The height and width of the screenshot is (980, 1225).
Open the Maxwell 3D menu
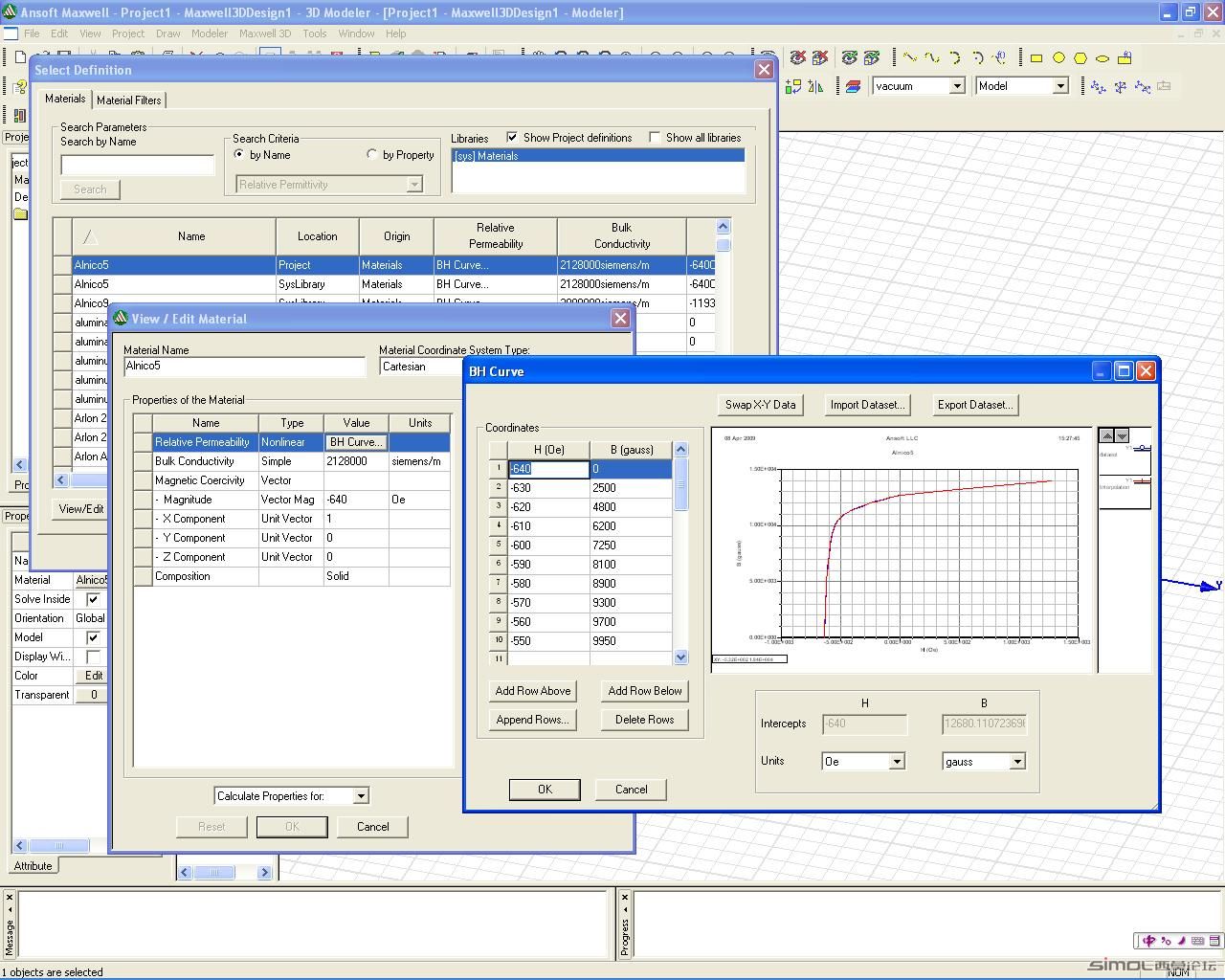(x=265, y=33)
